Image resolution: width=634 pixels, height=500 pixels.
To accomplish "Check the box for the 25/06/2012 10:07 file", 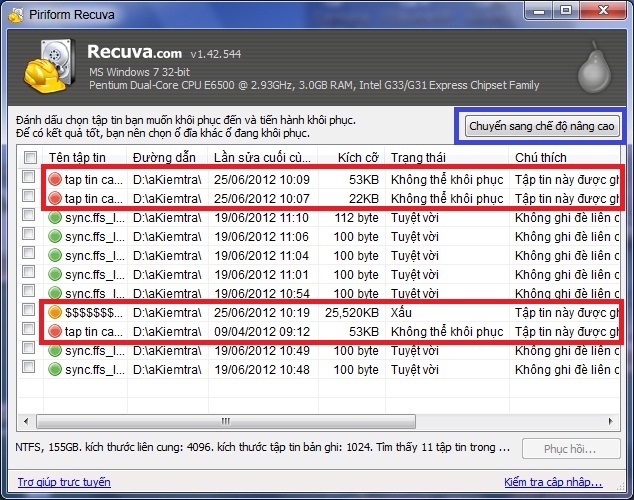I will coord(28,196).
